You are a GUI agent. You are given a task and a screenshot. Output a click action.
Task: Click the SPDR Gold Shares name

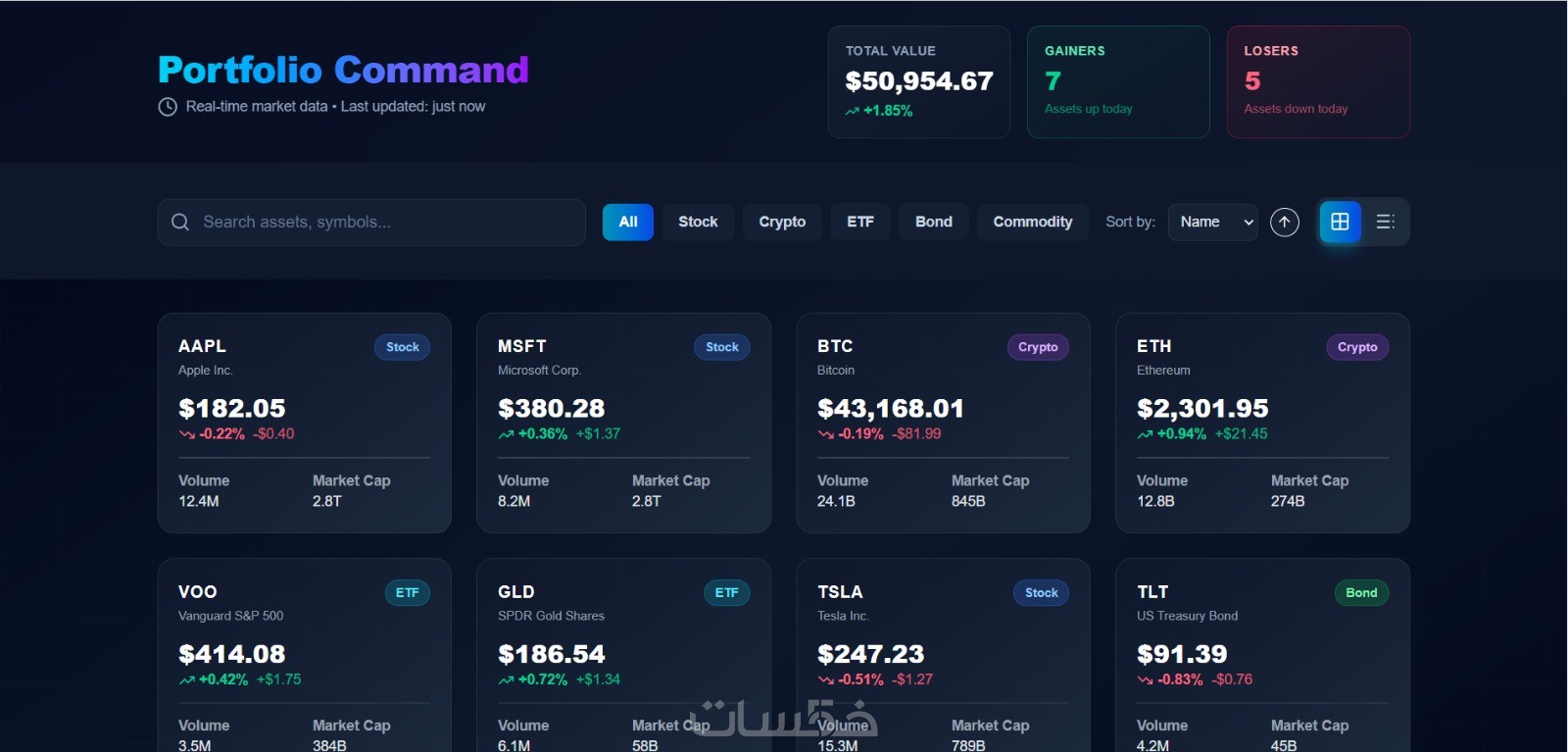tap(552, 617)
